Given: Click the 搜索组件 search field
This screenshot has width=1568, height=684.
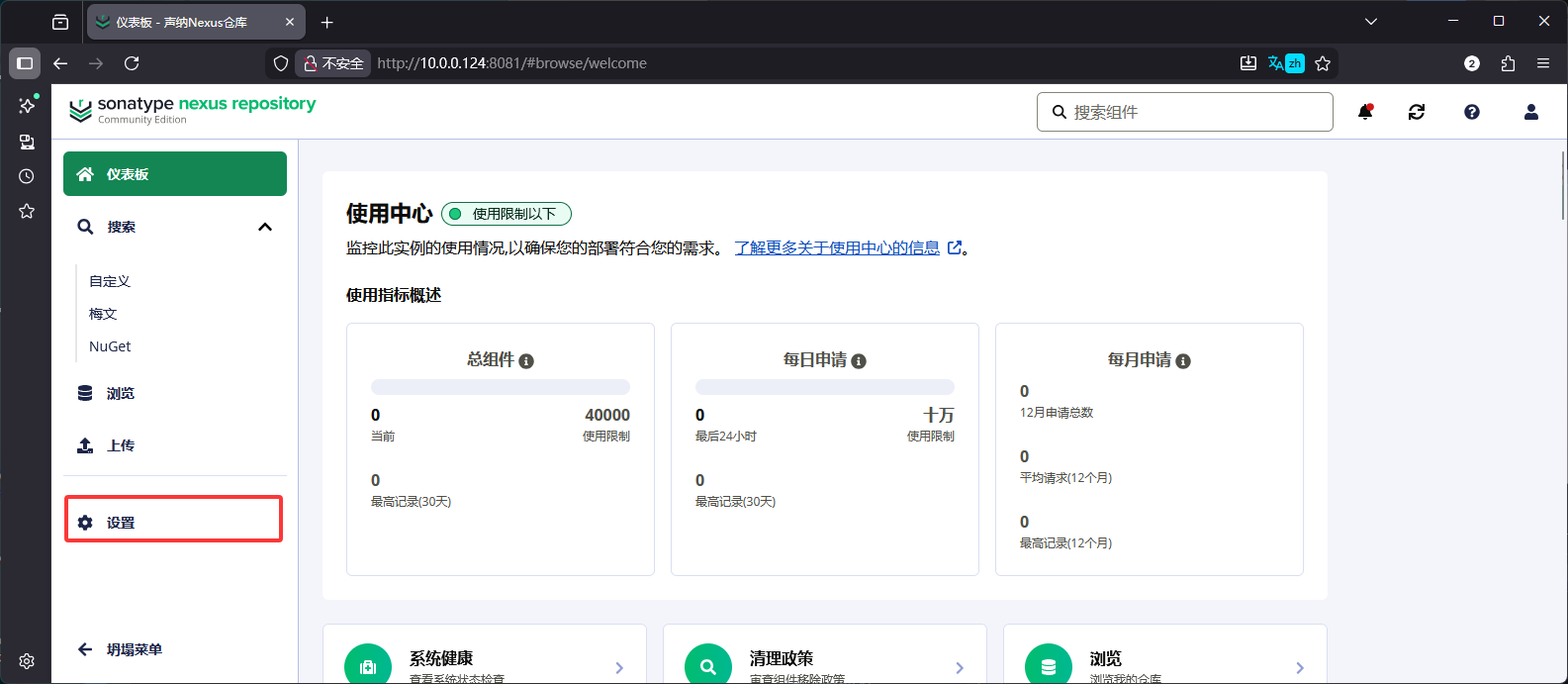Looking at the screenshot, I should coord(1185,112).
